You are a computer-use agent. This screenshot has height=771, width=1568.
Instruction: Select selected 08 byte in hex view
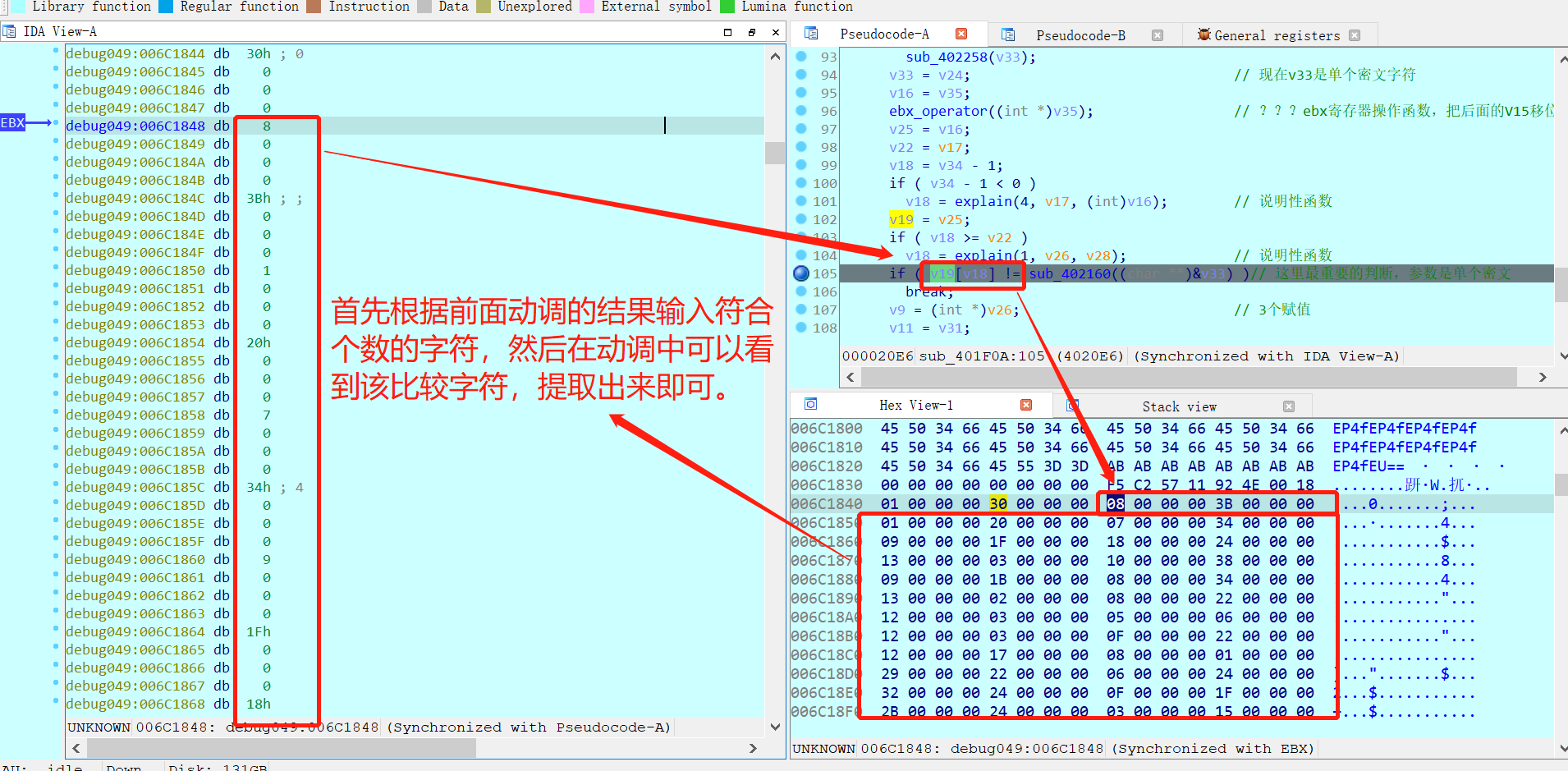coord(1116,503)
